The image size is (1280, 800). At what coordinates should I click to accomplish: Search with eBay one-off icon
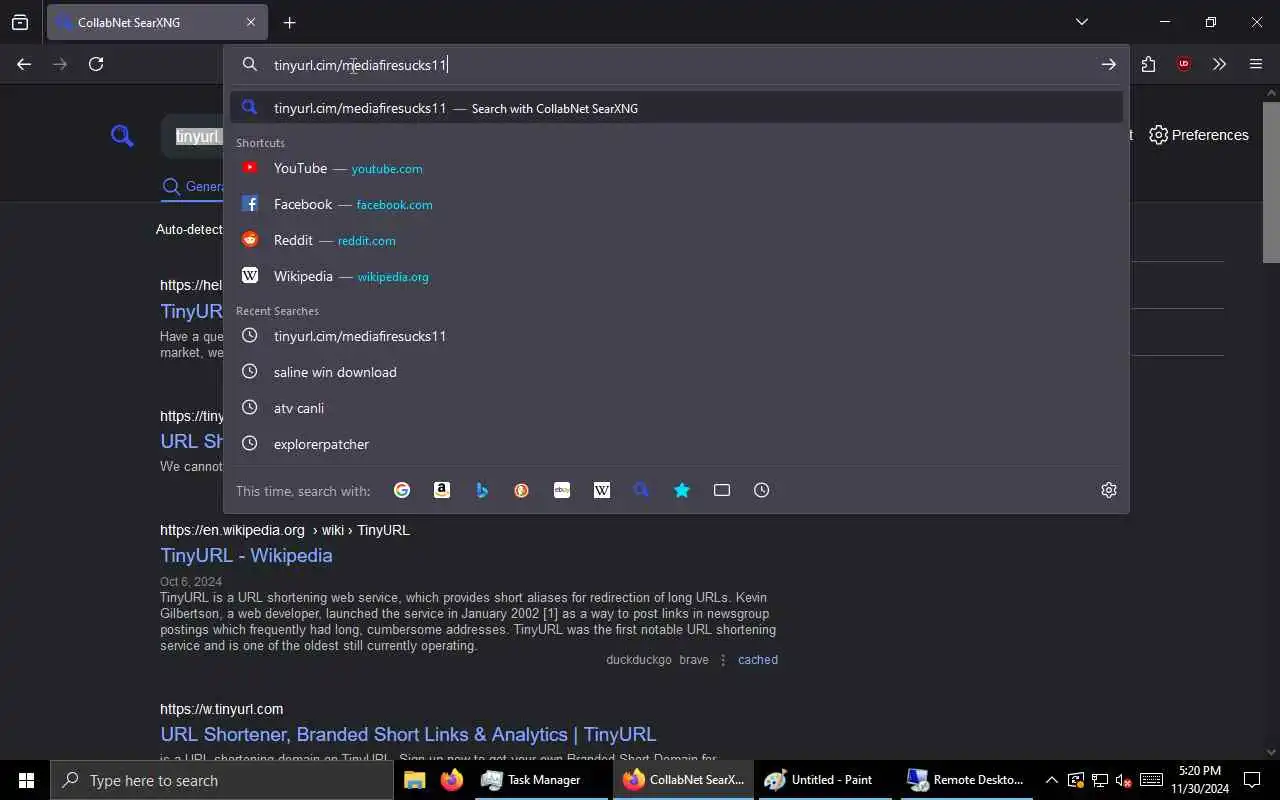562,490
